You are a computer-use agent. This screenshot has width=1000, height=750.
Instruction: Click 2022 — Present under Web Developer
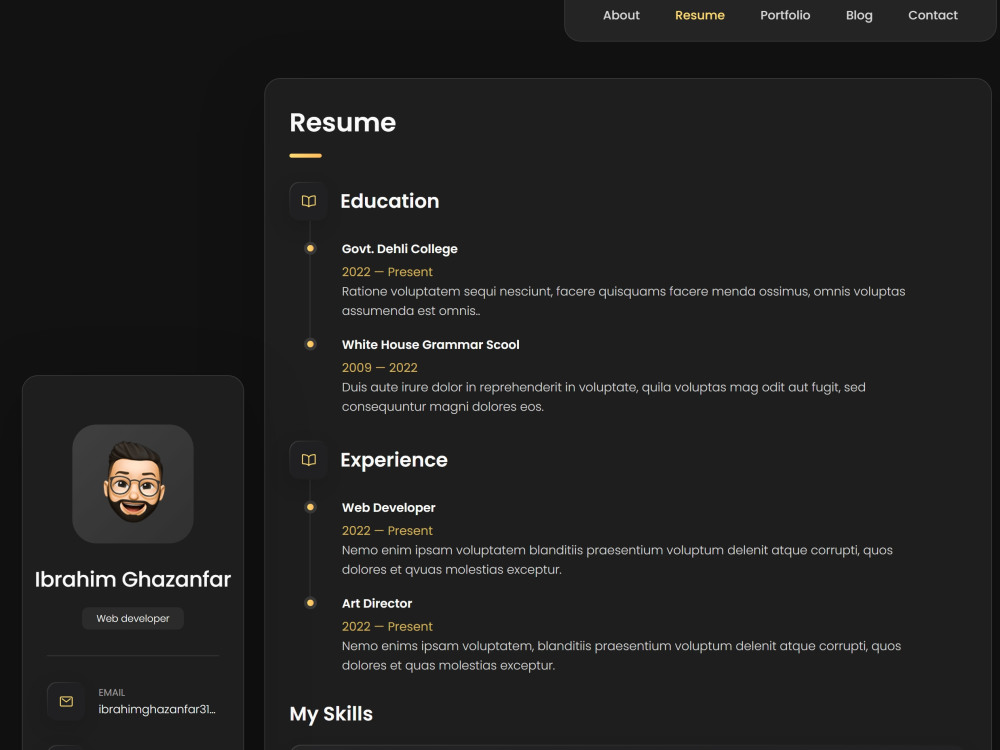(x=387, y=531)
